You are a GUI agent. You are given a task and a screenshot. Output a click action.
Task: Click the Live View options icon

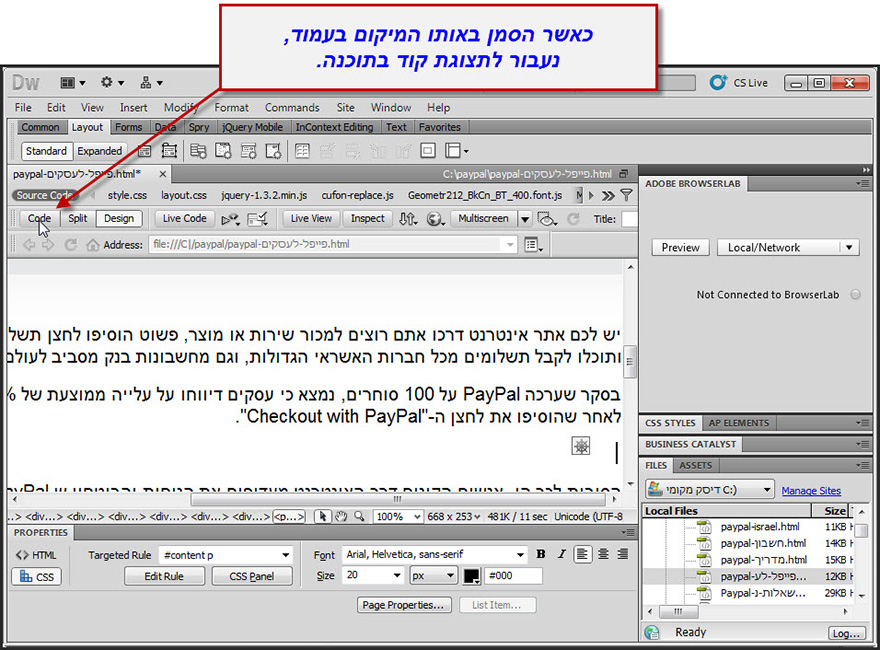(230, 219)
